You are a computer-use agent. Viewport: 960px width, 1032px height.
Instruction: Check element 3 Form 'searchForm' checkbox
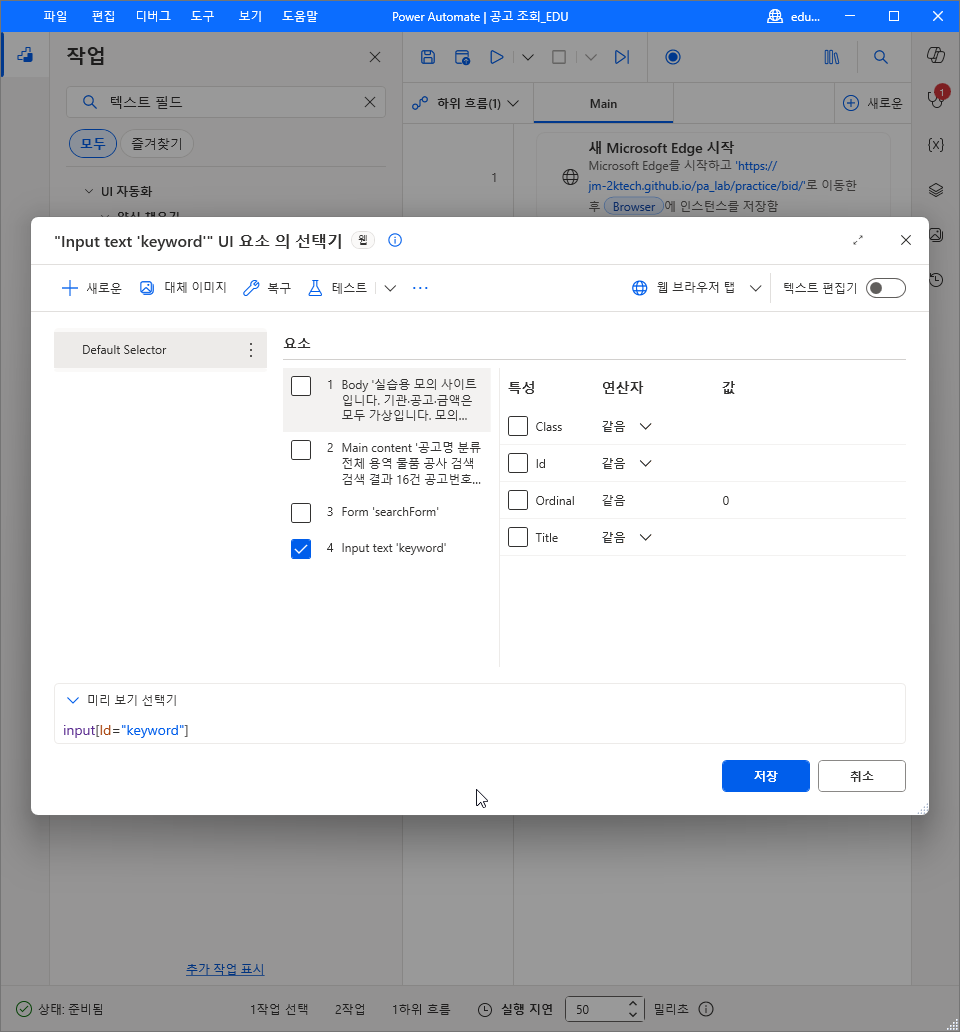point(301,513)
